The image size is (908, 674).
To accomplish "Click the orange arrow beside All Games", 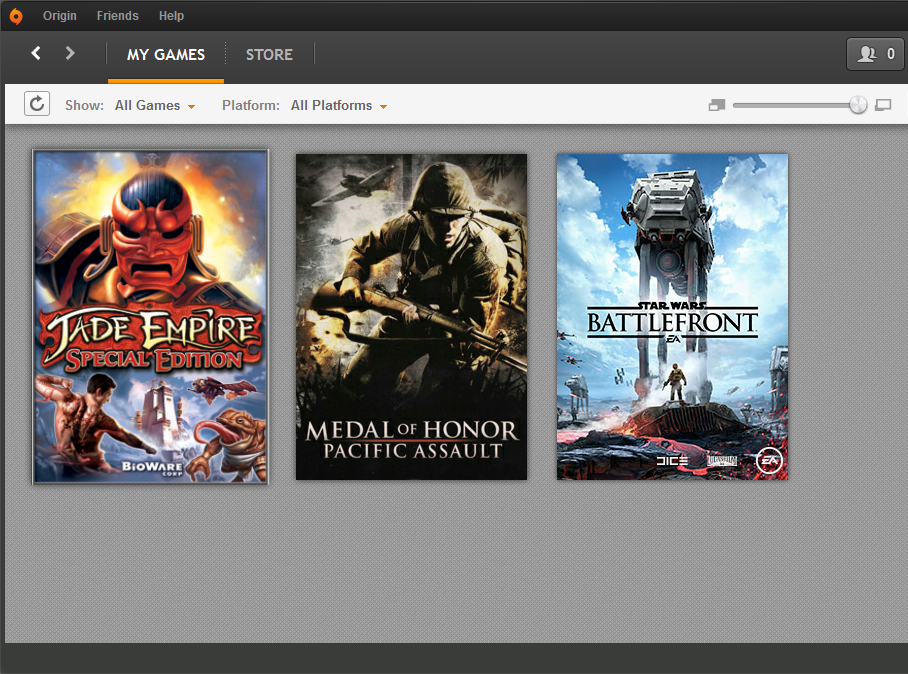I will pos(192,107).
